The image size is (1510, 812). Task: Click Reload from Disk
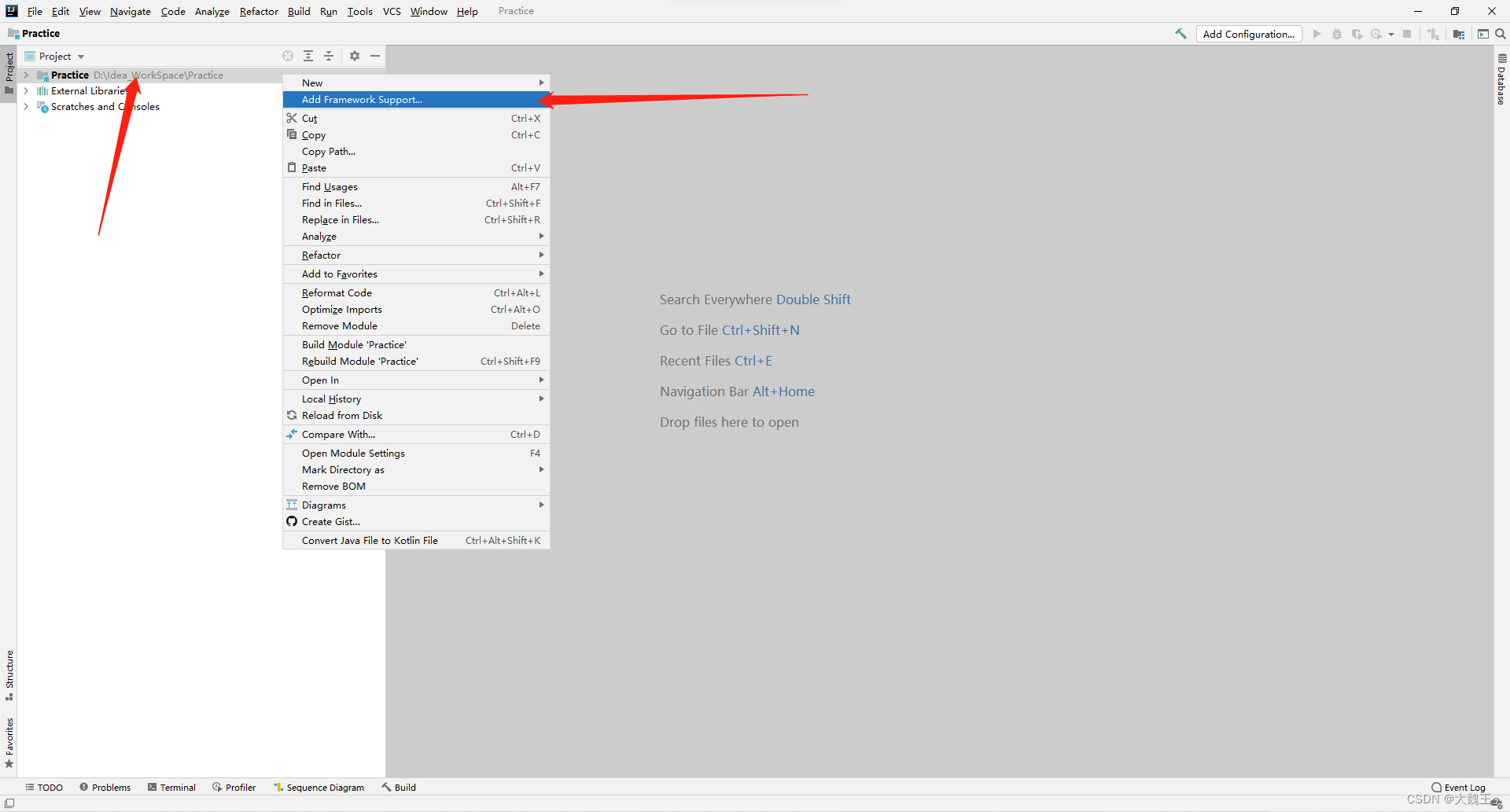pos(416,416)
